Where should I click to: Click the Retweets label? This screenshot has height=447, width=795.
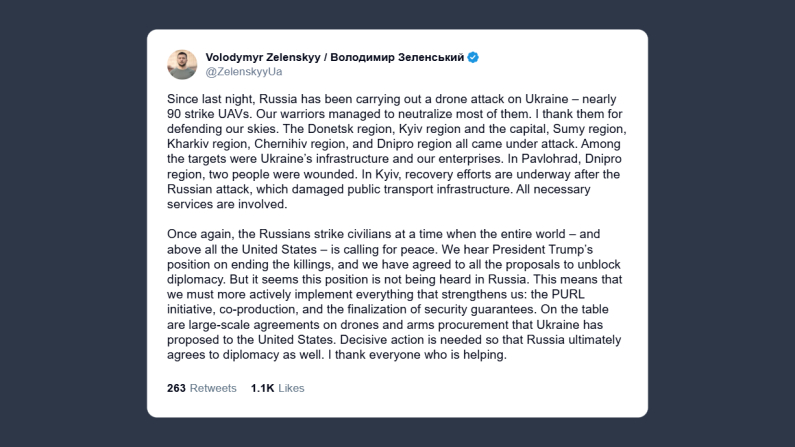pos(213,388)
